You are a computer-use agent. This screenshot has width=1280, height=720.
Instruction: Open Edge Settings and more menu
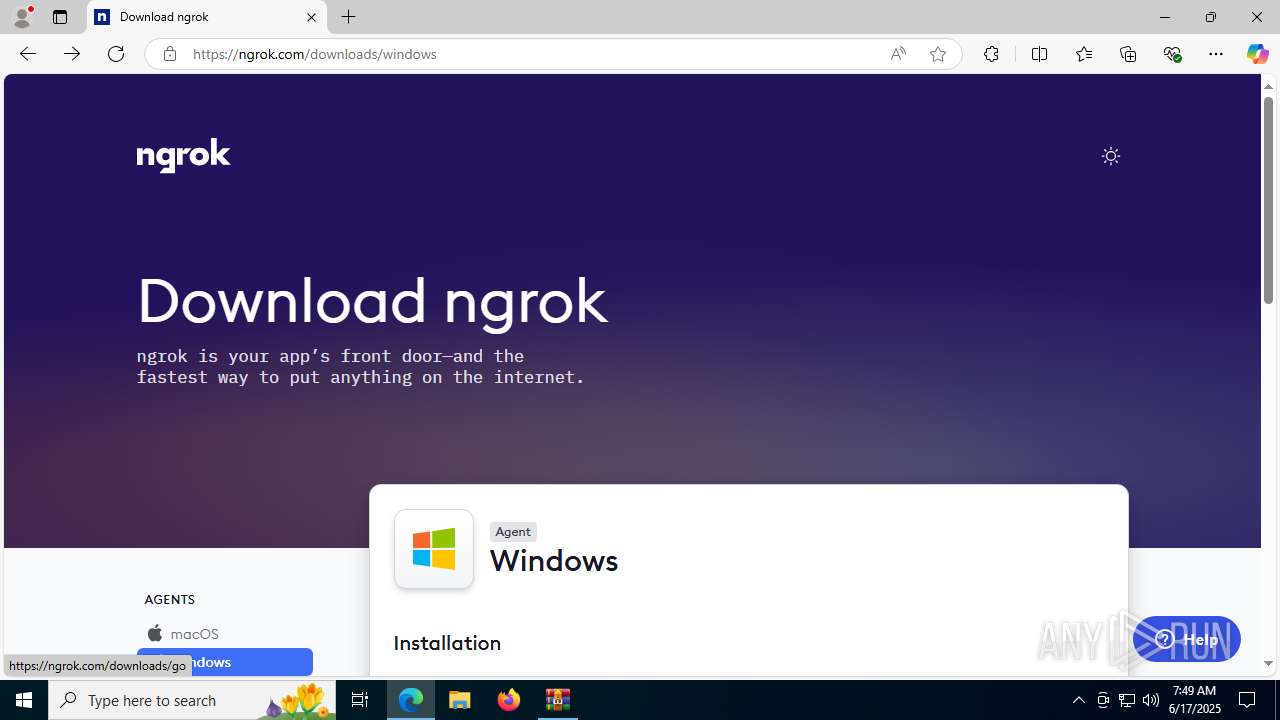click(1216, 54)
